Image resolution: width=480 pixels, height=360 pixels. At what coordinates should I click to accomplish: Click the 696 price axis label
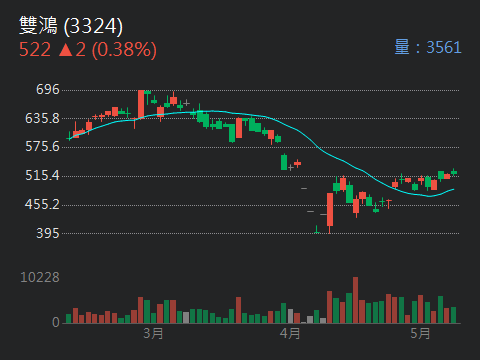[x=48, y=89]
